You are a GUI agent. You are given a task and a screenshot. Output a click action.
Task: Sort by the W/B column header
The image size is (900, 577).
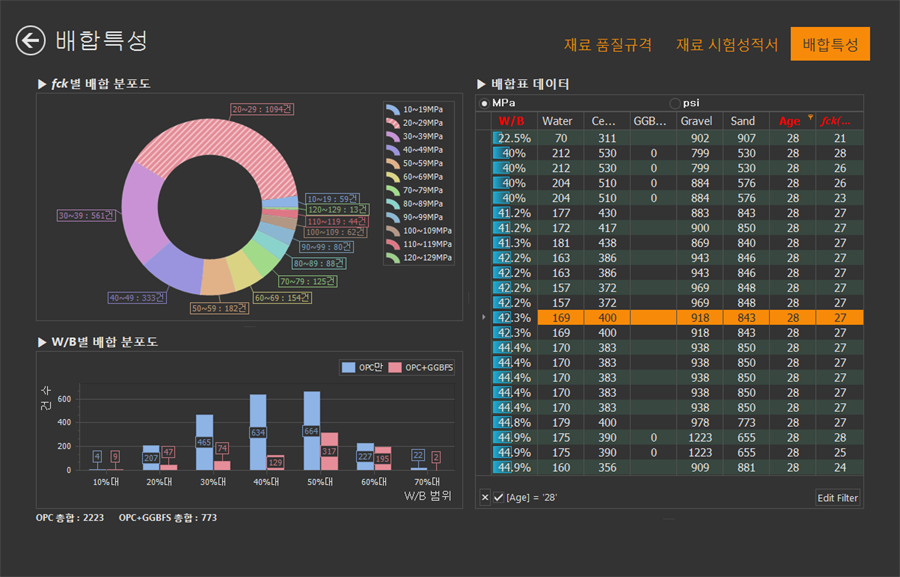point(511,121)
